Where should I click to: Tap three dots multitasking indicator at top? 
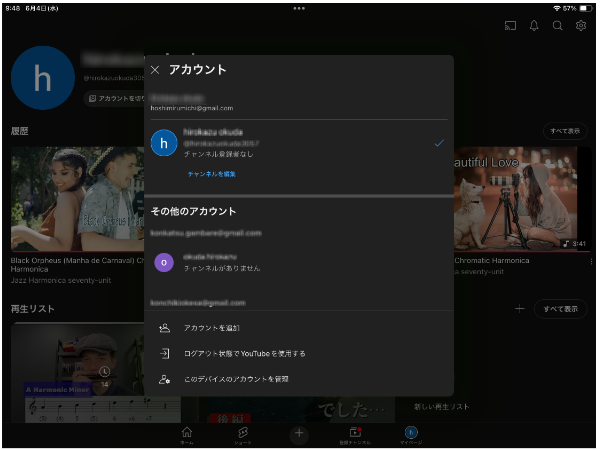click(299, 8)
